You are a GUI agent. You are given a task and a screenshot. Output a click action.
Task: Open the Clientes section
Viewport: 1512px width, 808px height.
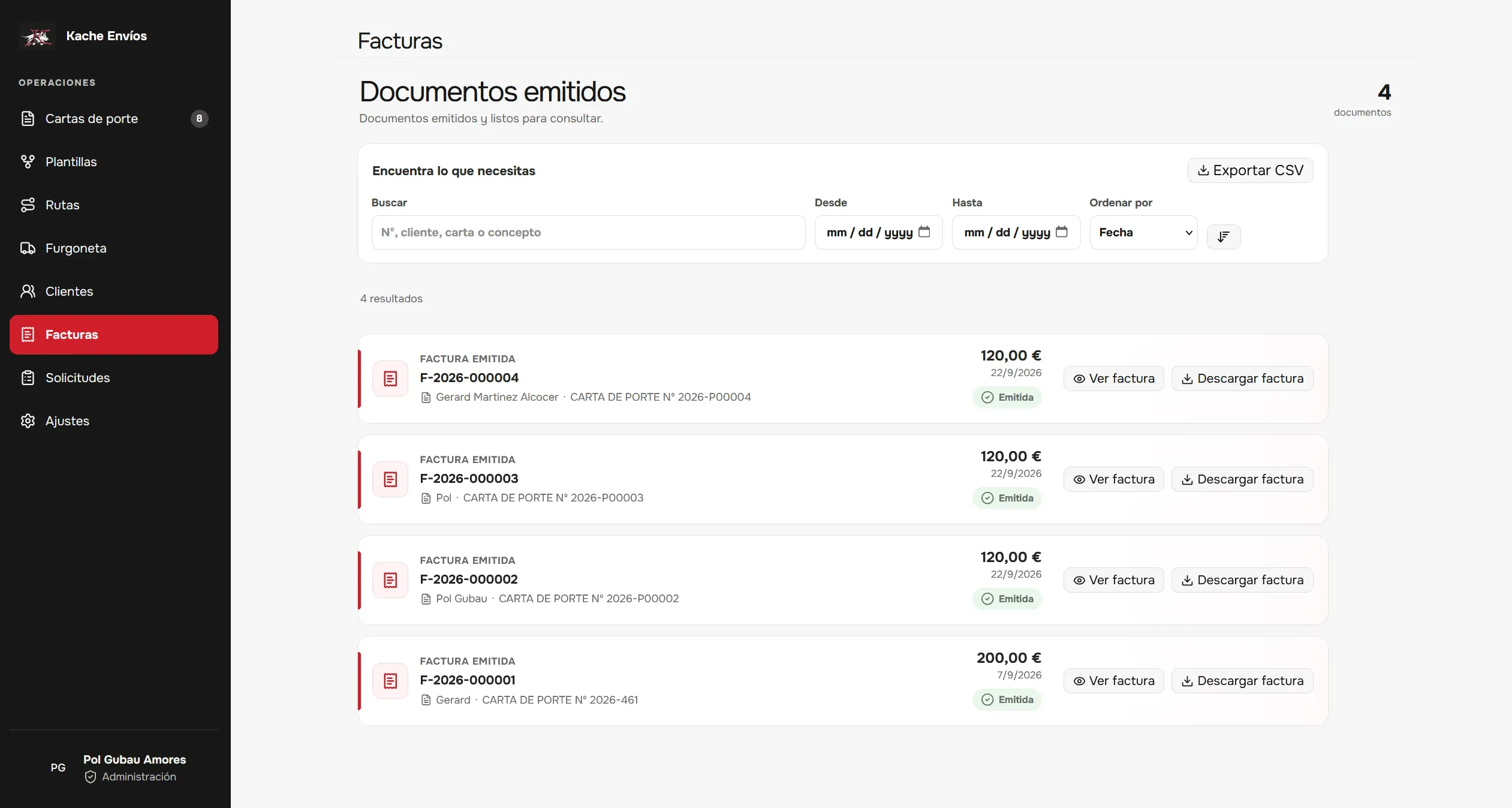pos(114,292)
